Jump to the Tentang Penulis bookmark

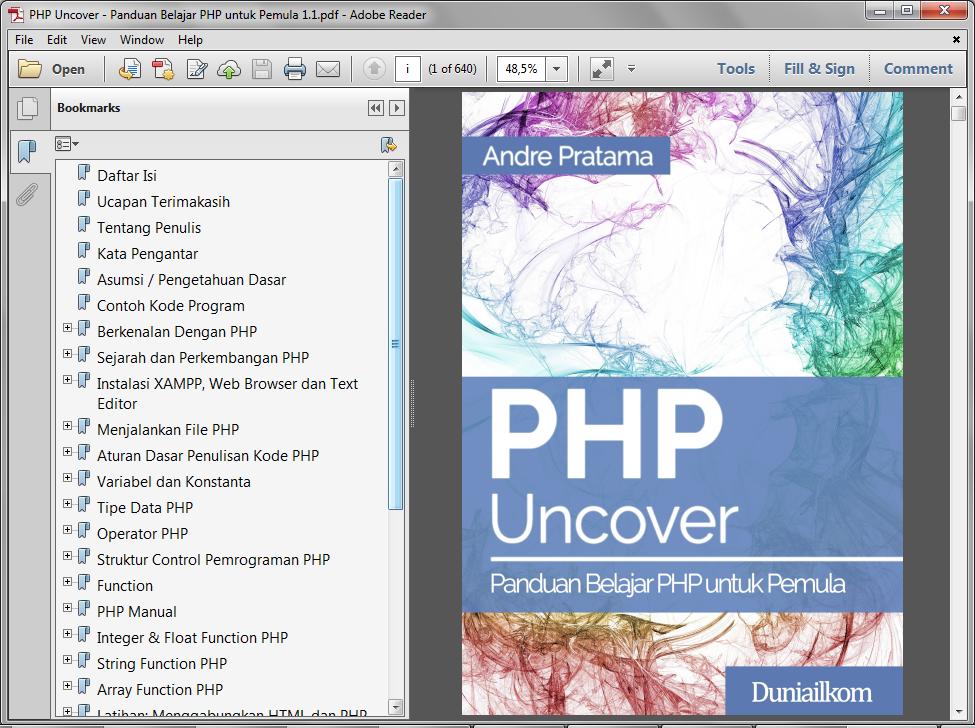click(149, 228)
